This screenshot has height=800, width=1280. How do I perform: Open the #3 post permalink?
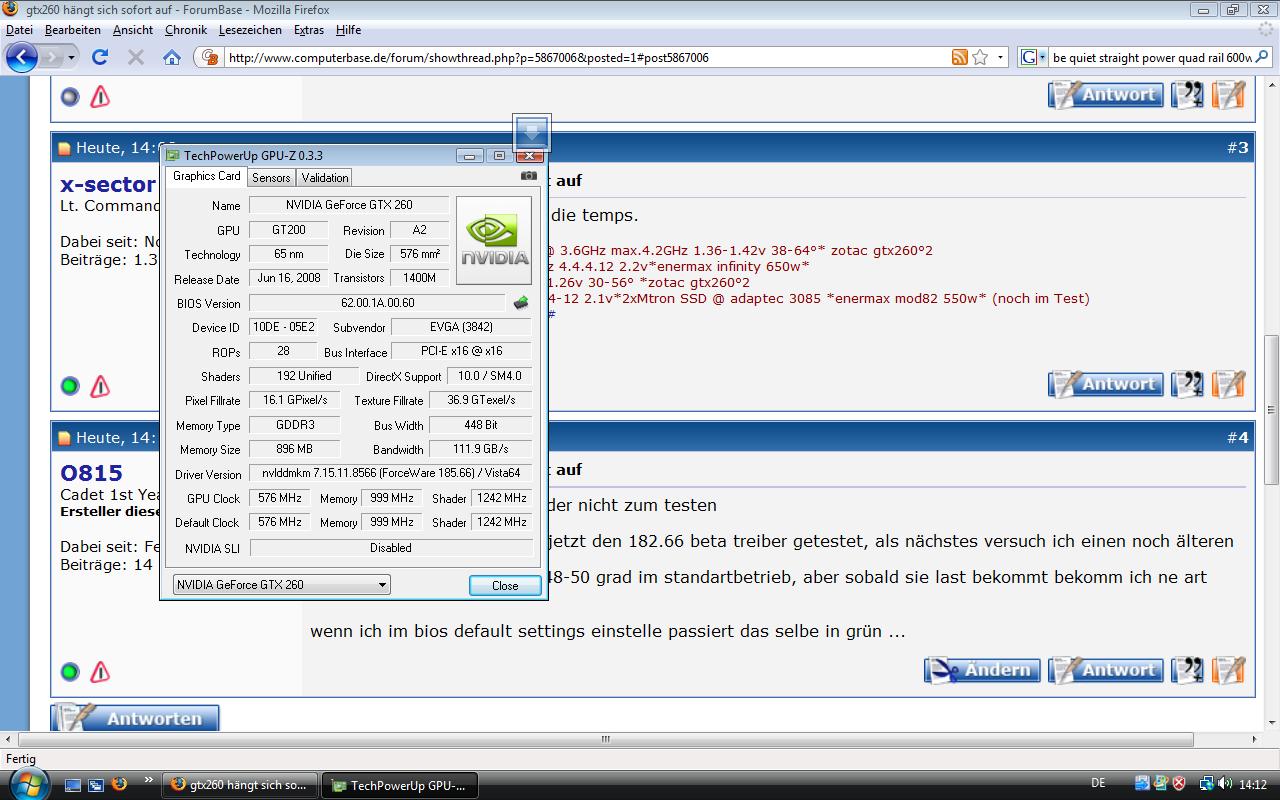tap(1238, 148)
